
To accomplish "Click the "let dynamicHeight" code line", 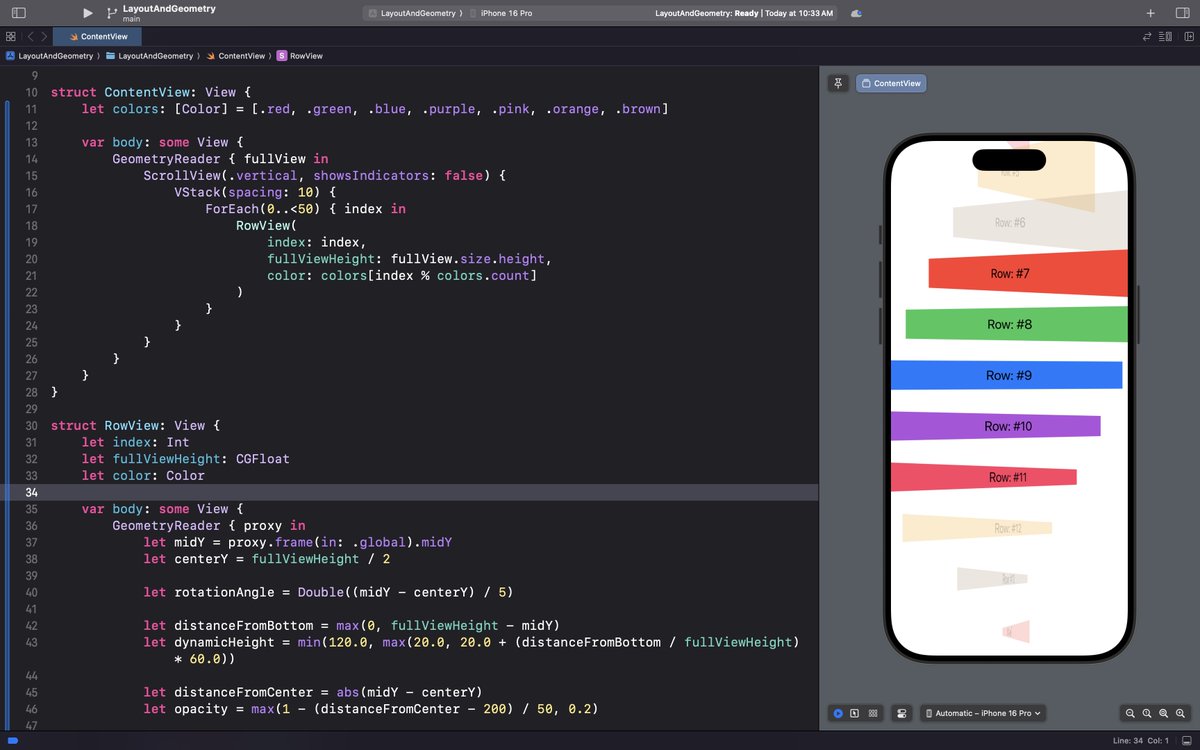I will [x=470, y=650].
